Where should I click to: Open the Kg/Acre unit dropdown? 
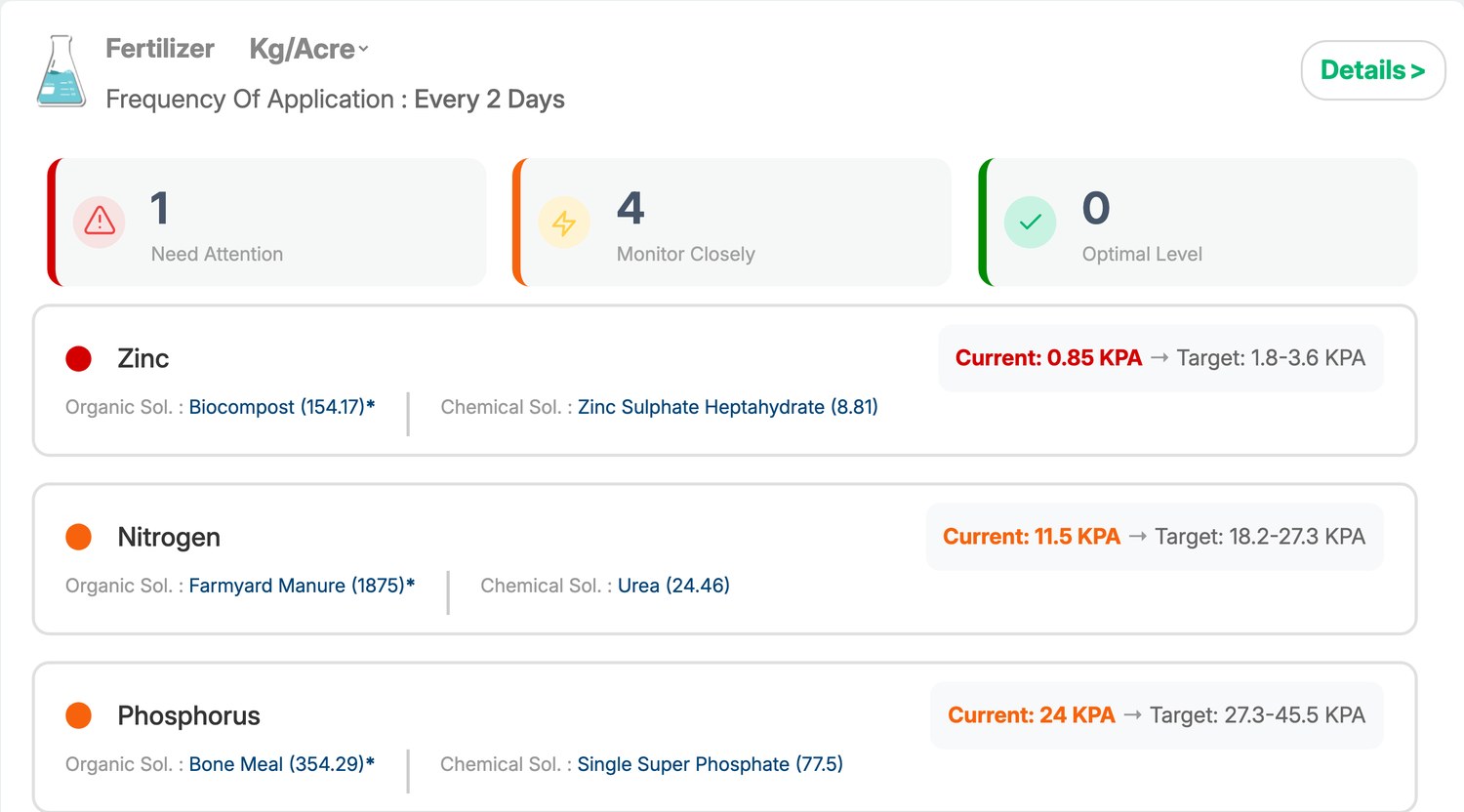[x=308, y=49]
